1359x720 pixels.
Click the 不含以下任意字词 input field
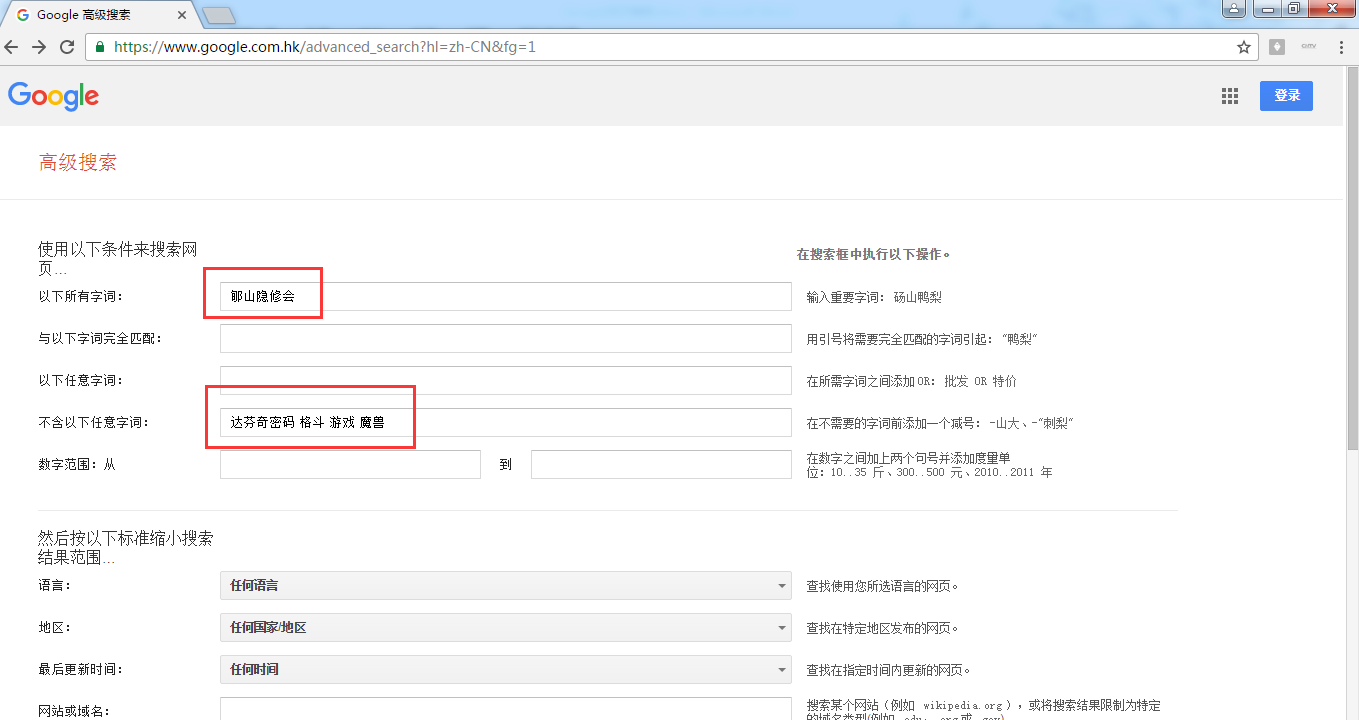(x=600, y=423)
